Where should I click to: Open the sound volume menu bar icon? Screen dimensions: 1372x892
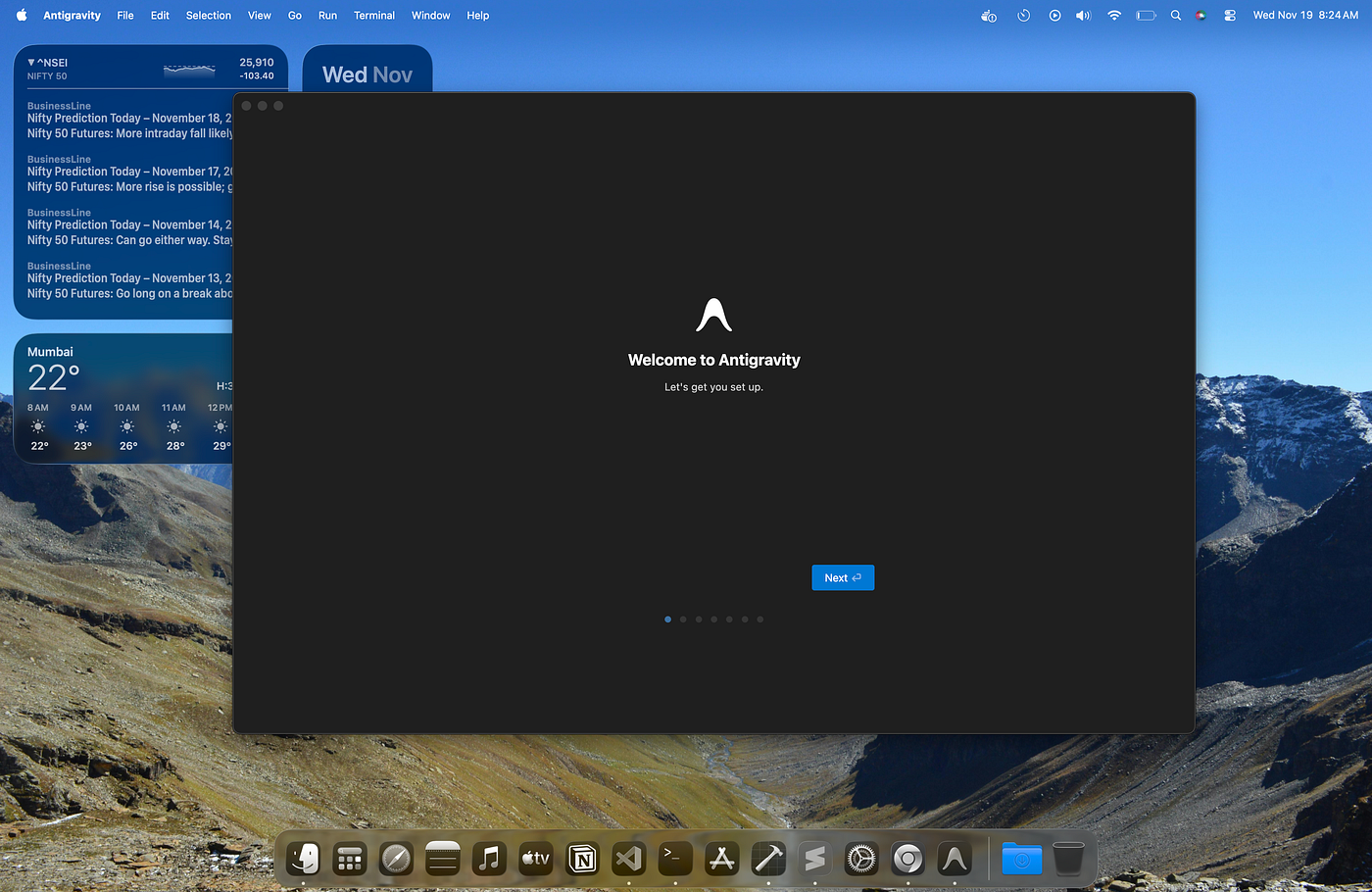1083,16
